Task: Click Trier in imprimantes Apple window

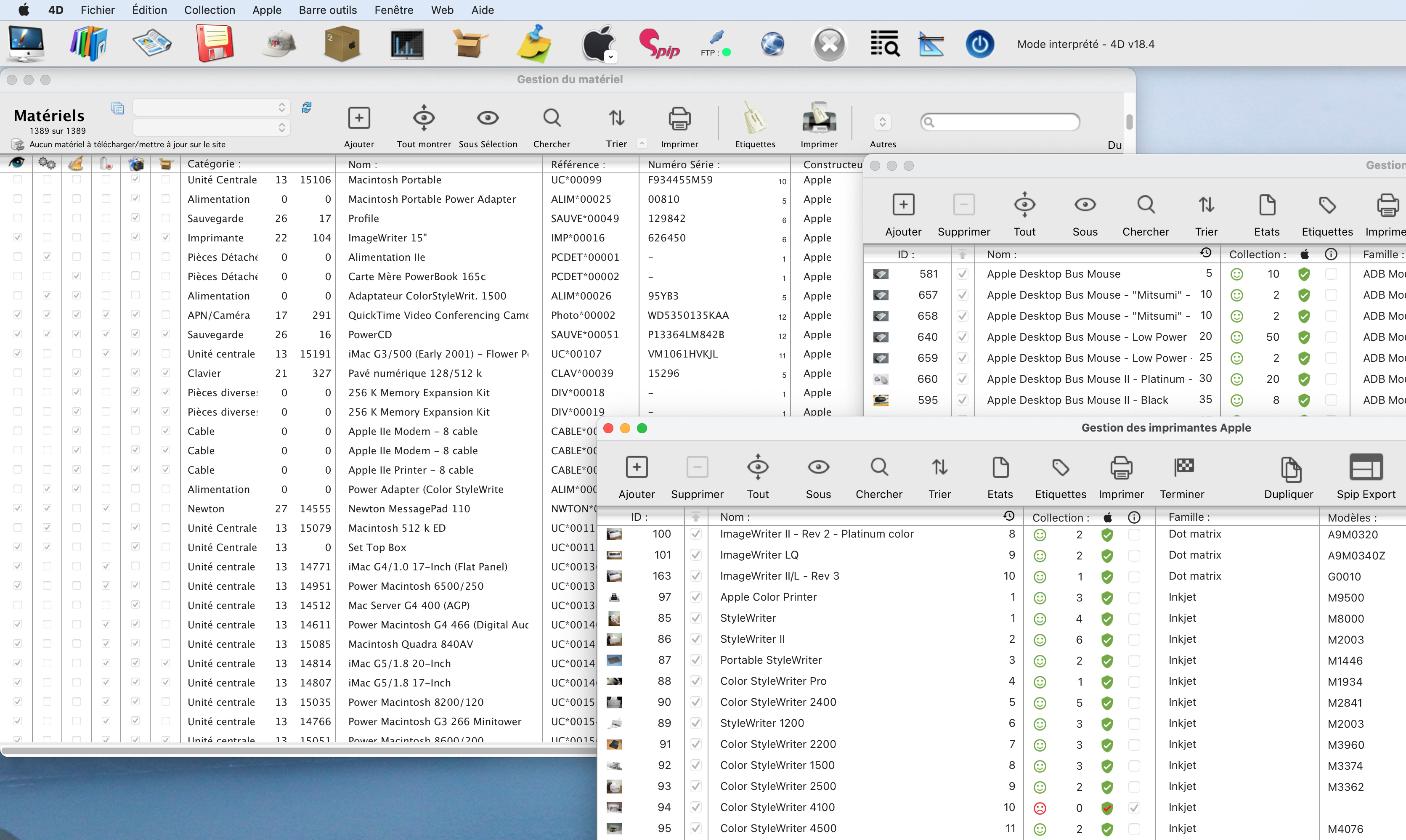Action: click(939, 478)
